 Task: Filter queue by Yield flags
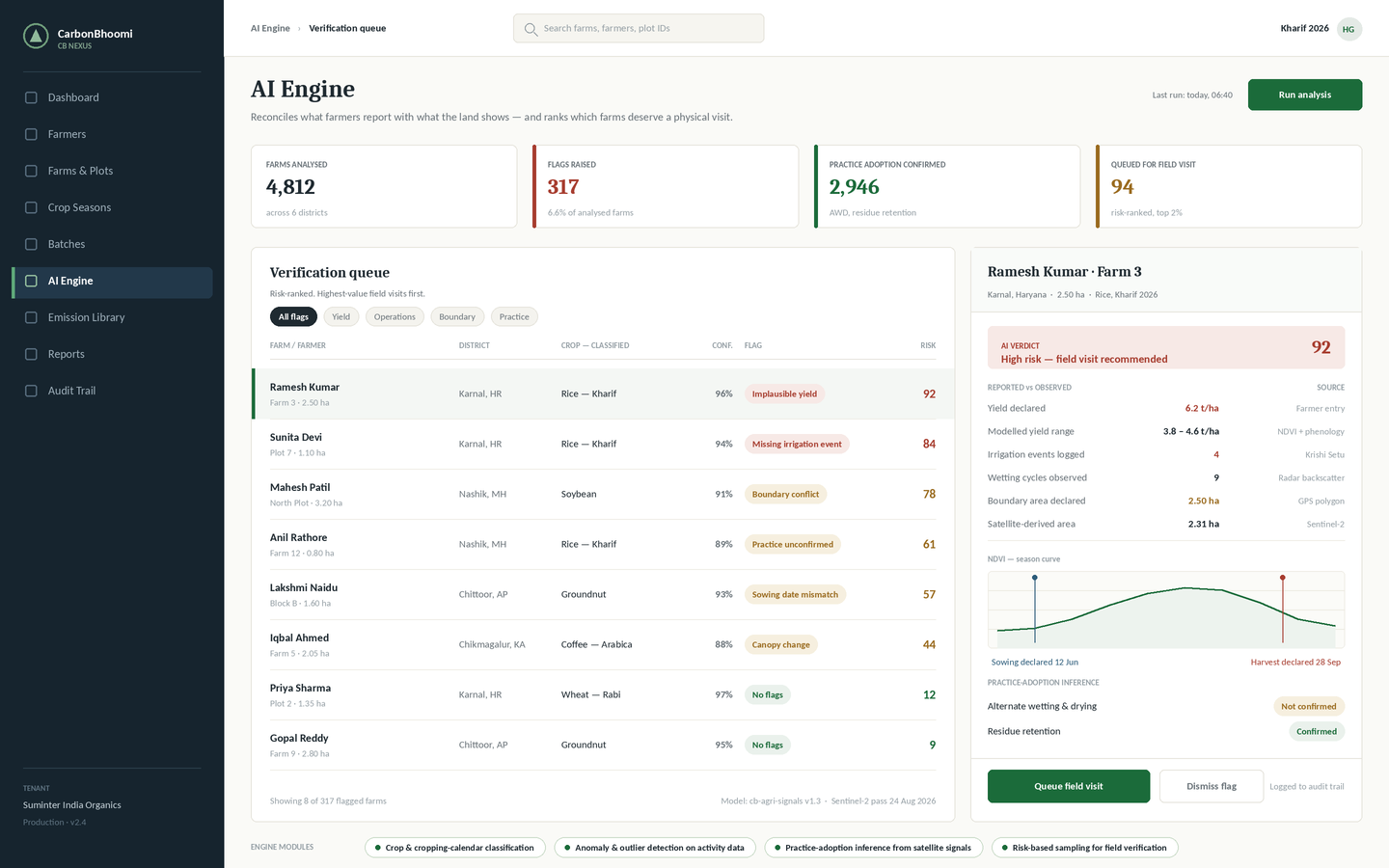pyautogui.click(x=341, y=316)
